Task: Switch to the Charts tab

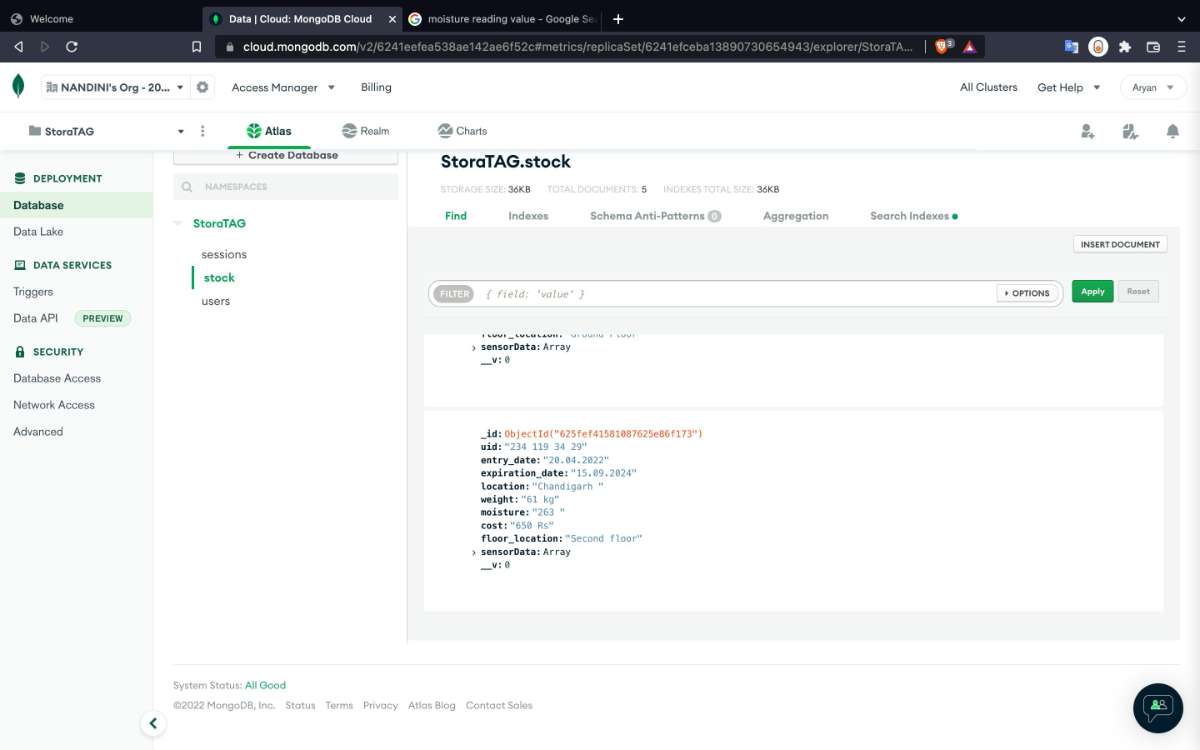Action: [462, 131]
